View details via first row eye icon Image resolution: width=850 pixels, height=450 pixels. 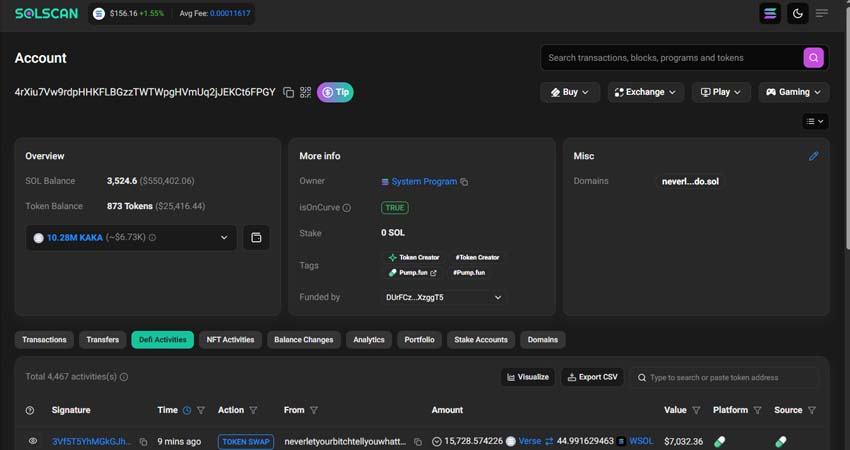tap(33, 441)
